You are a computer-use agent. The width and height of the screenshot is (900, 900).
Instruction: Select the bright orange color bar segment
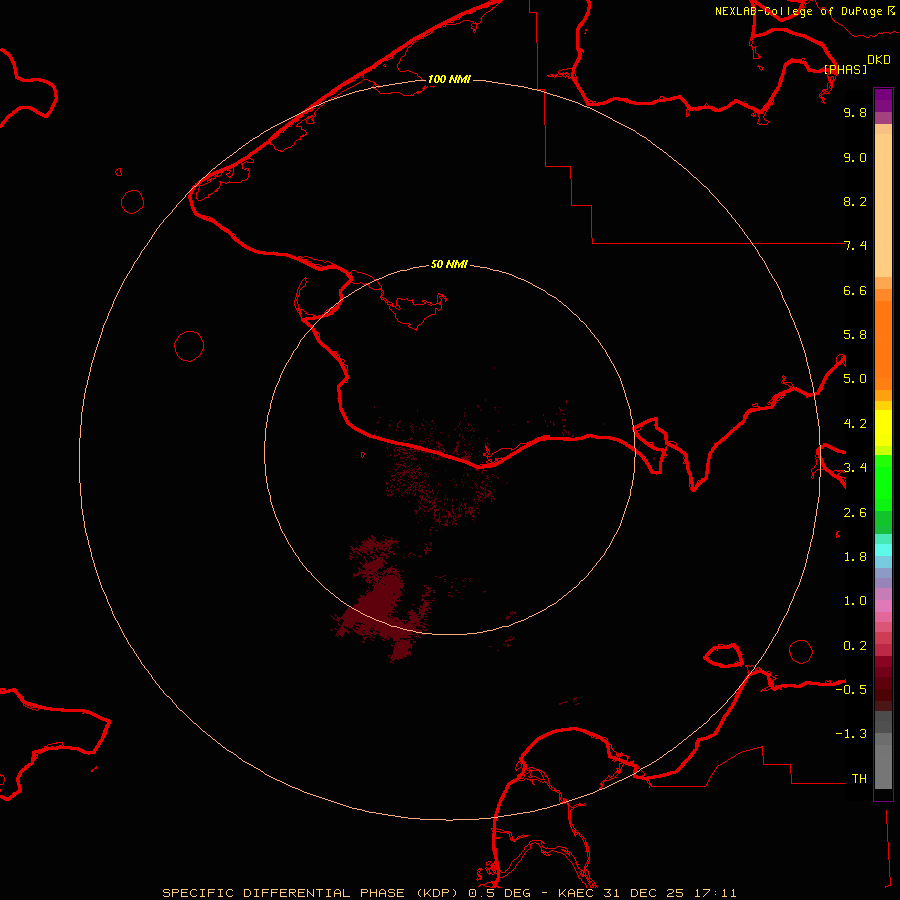pyautogui.click(x=883, y=345)
